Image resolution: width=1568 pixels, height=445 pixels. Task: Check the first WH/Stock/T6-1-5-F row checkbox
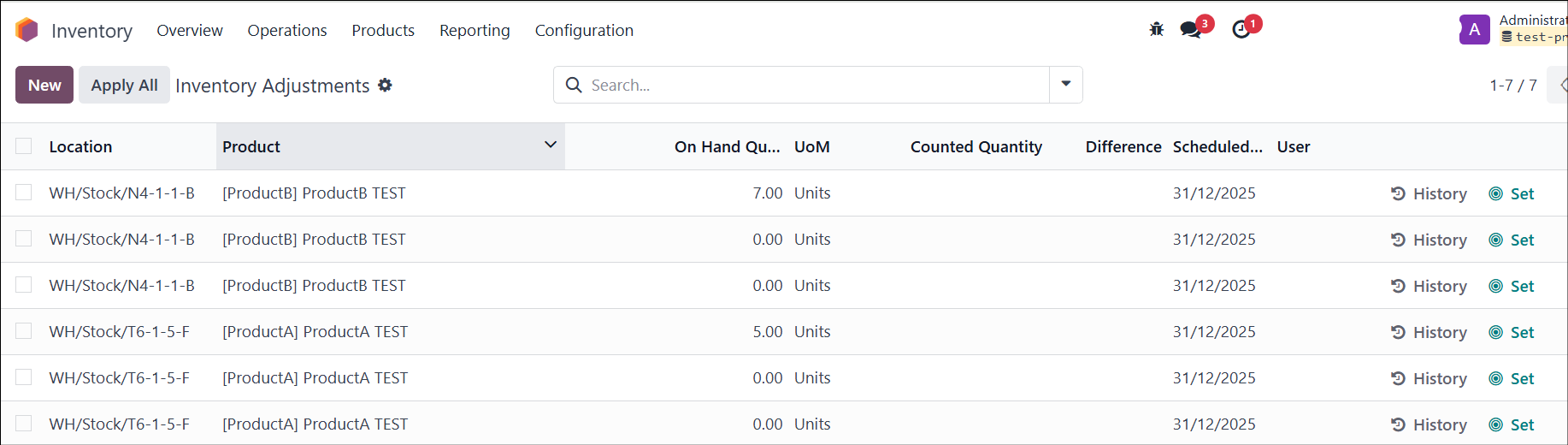(24, 331)
